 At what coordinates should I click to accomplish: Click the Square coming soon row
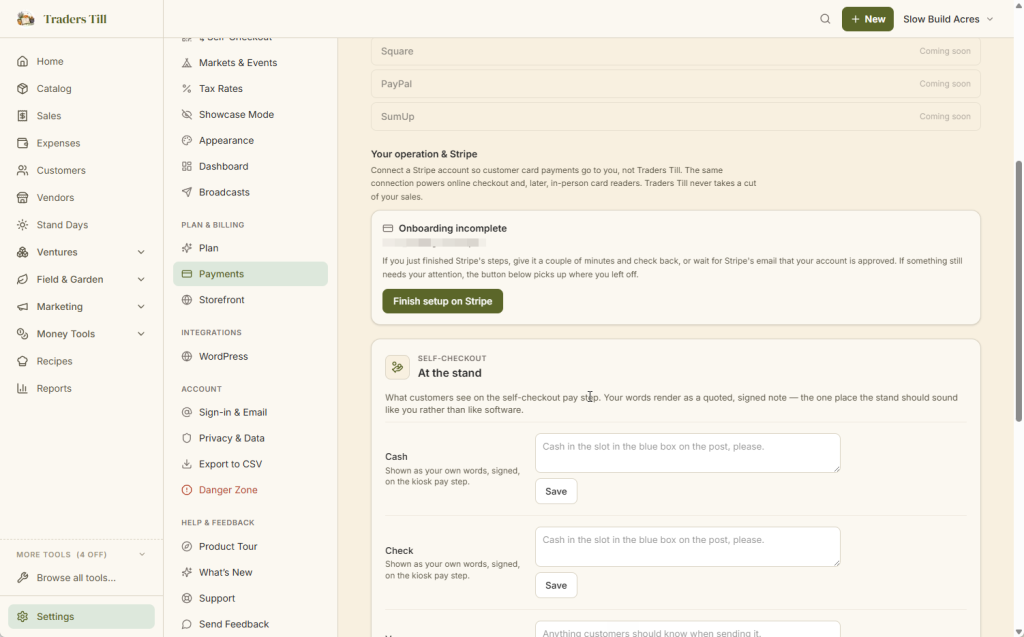[675, 51]
